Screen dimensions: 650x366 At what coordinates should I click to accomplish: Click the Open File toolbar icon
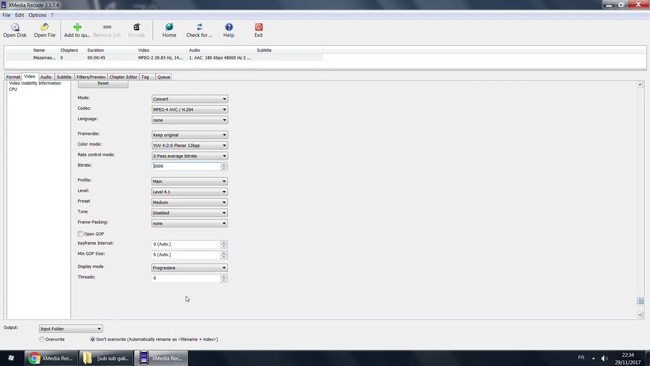pyautogui.click(x=44, y=30)
